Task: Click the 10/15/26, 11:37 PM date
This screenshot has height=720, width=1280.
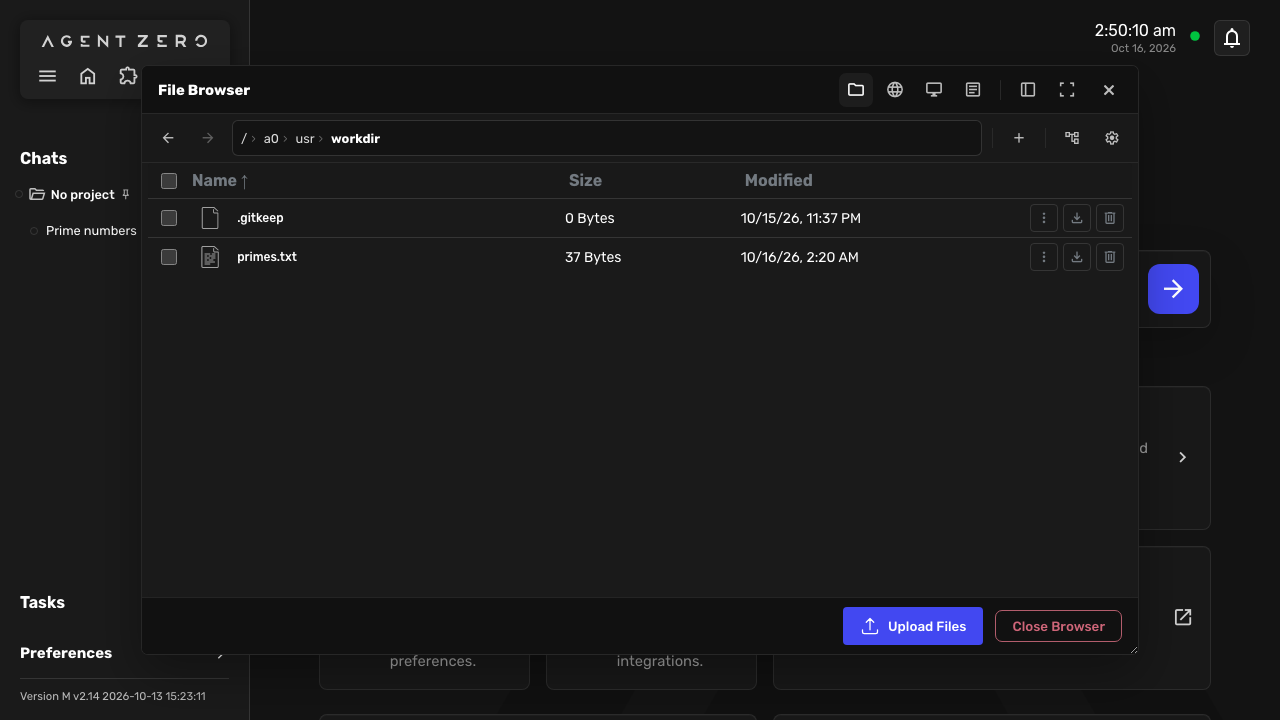Action: [801, 218]
